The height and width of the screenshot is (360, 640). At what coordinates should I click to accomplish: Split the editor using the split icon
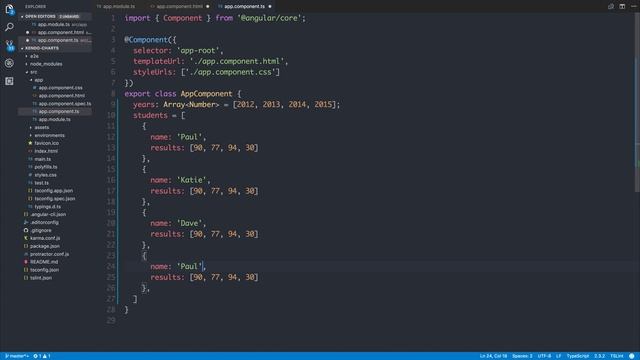pyautogui.click(x=622, y=6)
